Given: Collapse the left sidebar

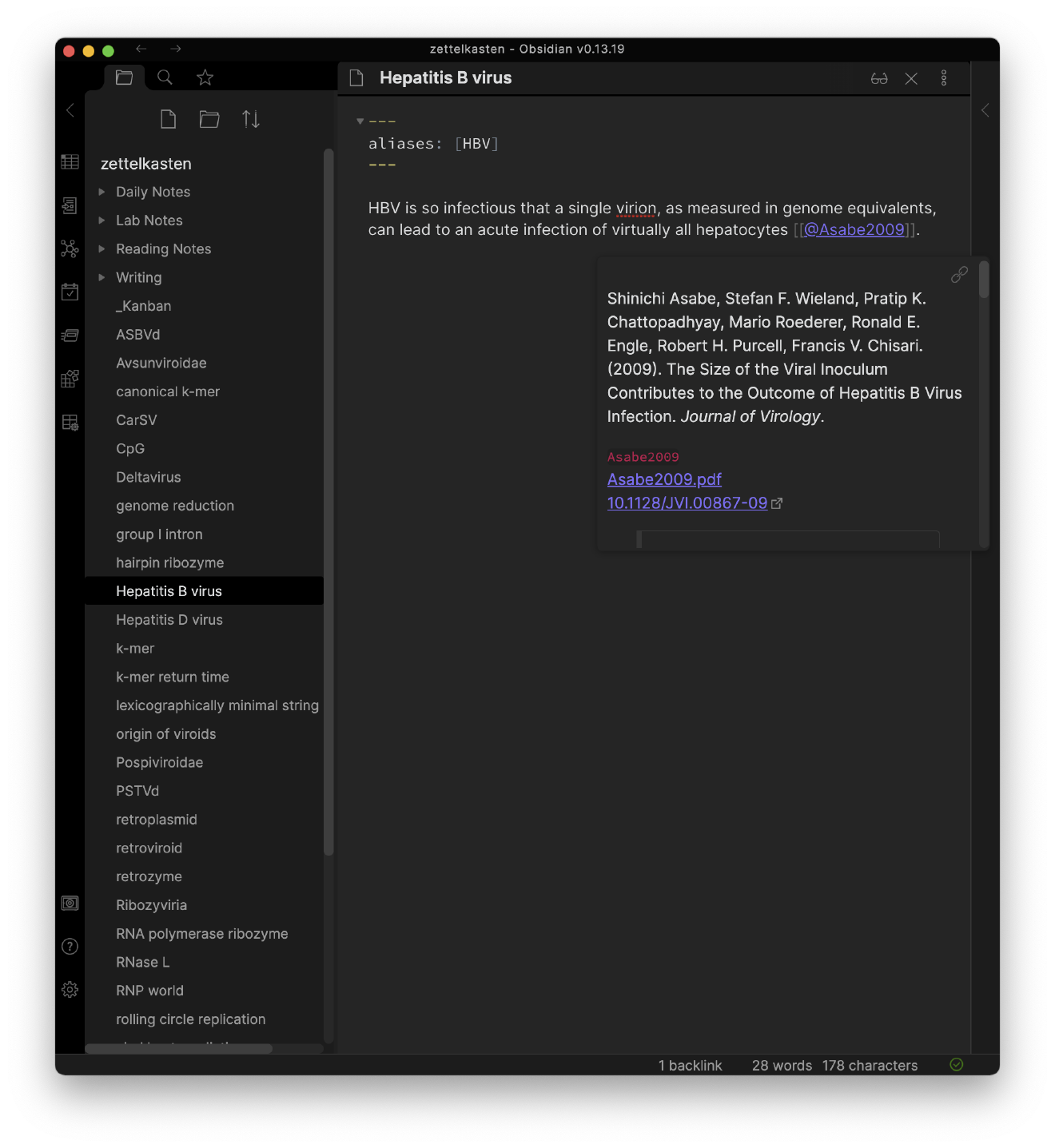Looking at the screenshot, I should (x=70, y=110).
